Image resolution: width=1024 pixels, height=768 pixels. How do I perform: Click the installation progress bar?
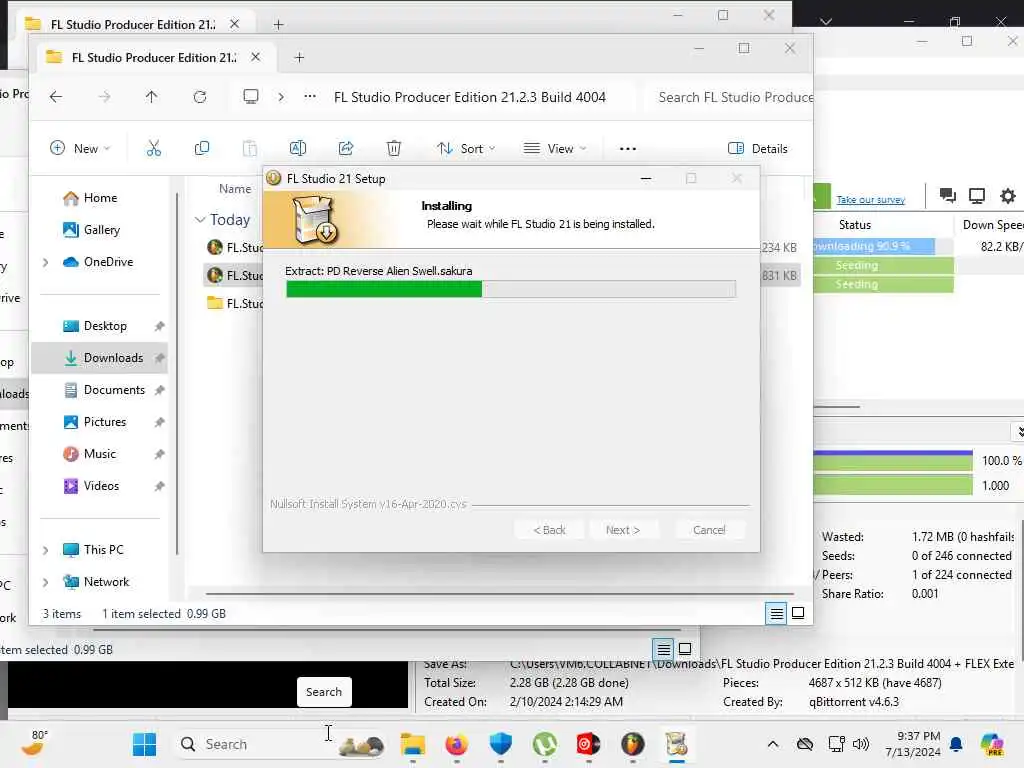511,289
